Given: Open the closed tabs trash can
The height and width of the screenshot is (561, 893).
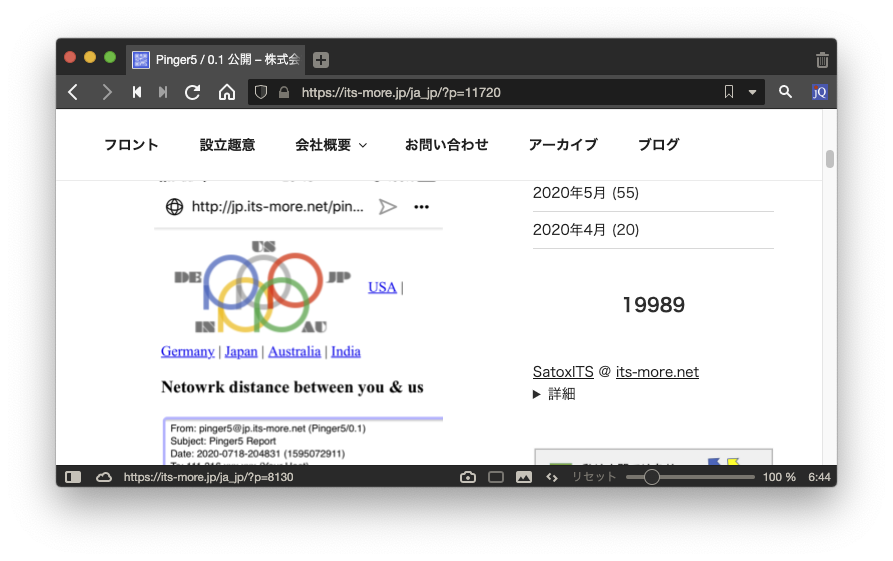Looking at the screenshot, I should (821, 60).
